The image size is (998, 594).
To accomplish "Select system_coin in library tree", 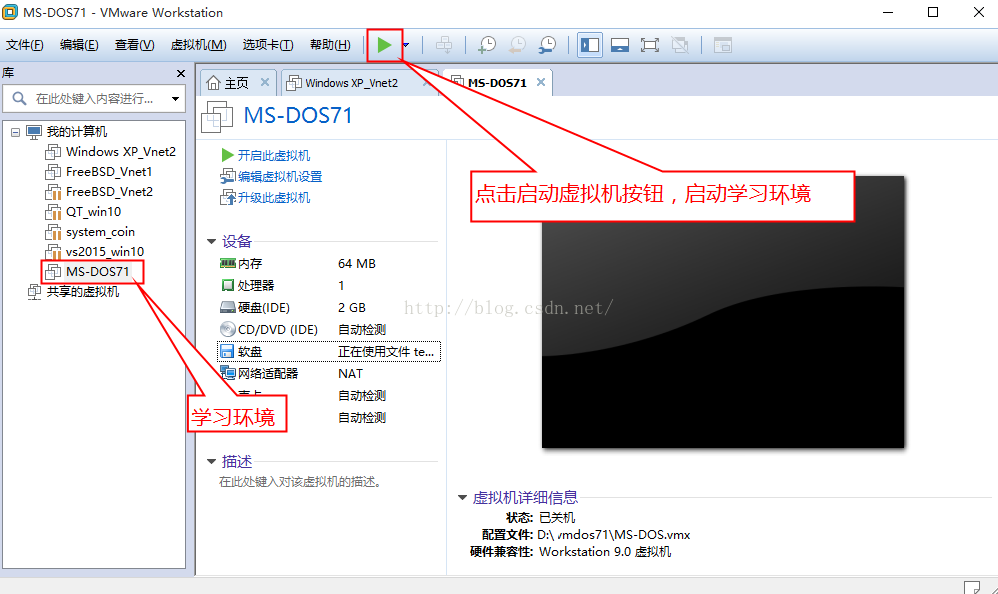I will pyautogui.click(x=101, y=232).
